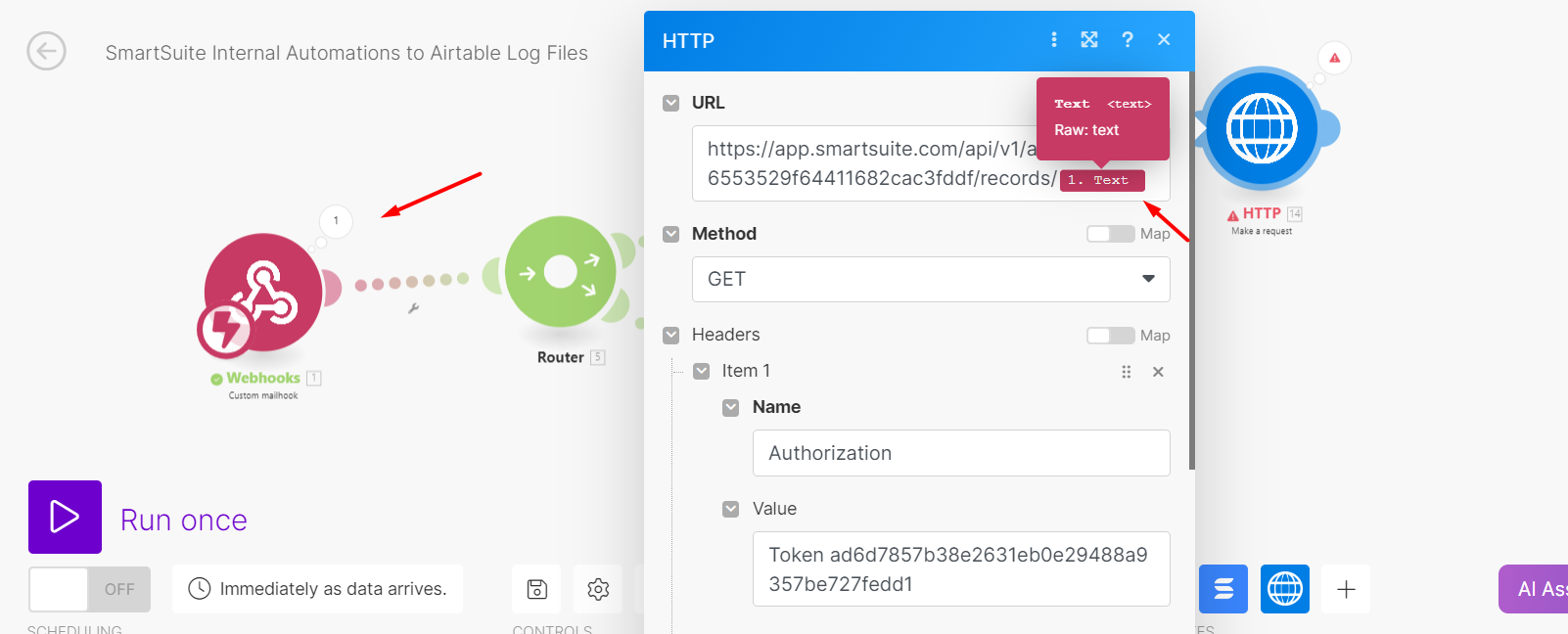
Task: Toggle the scenario OFF switch on
Action: point(89,589)
